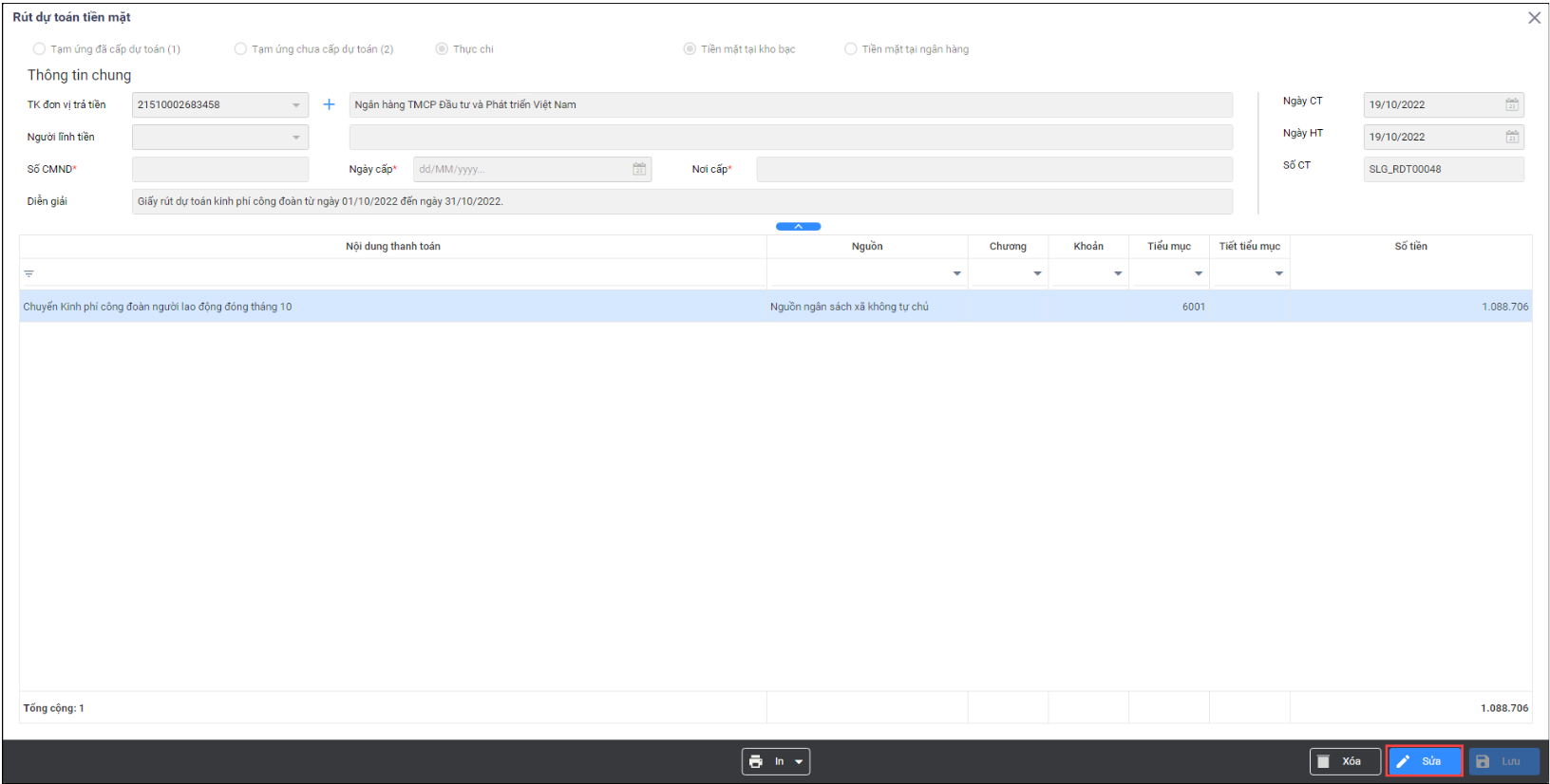This screenshot has width=1550, height=784.
Task: Click the Người lĩnh tiền name field
Action: [791, 137]
